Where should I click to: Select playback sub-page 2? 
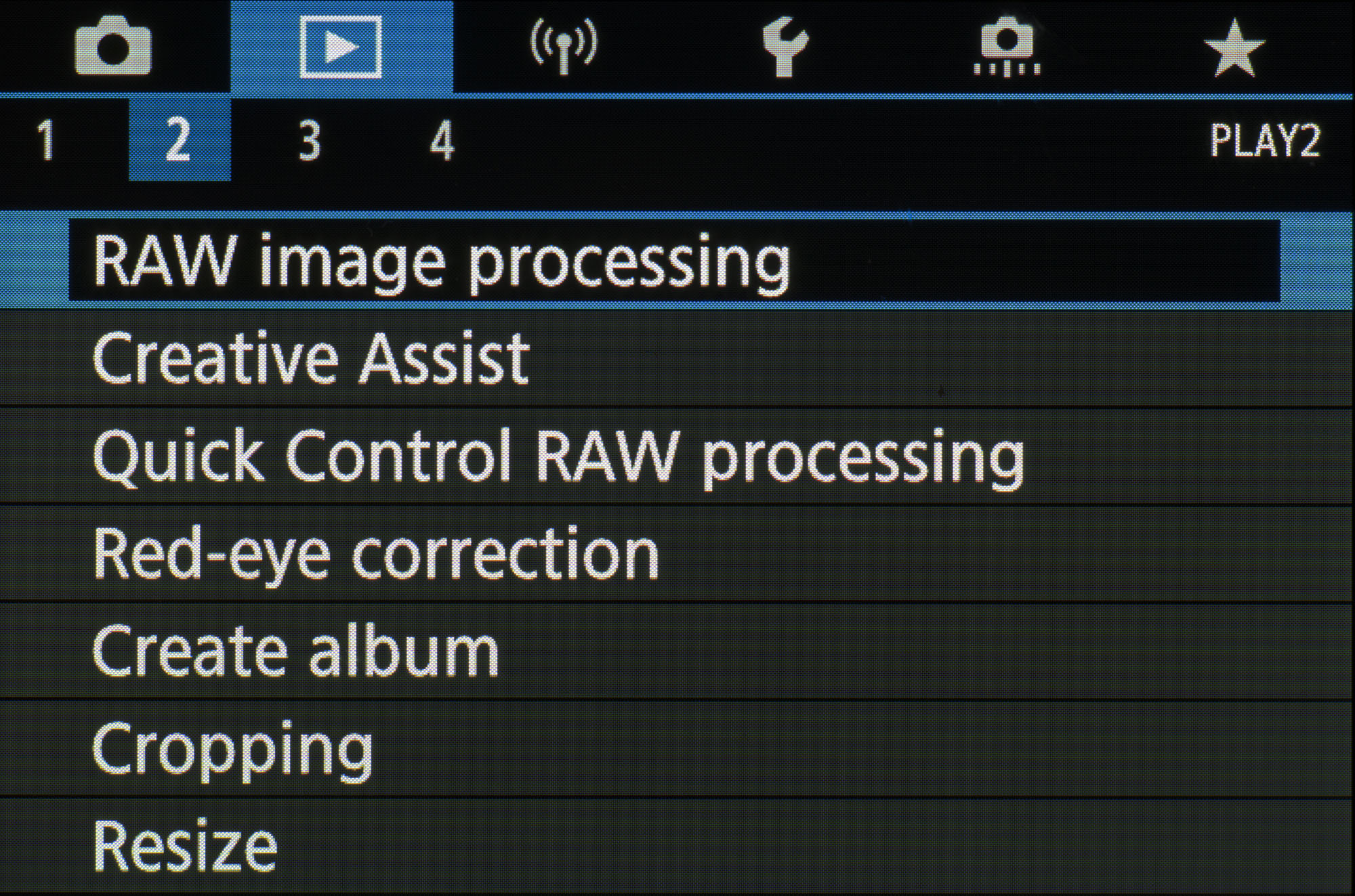[x=179, y=140]
